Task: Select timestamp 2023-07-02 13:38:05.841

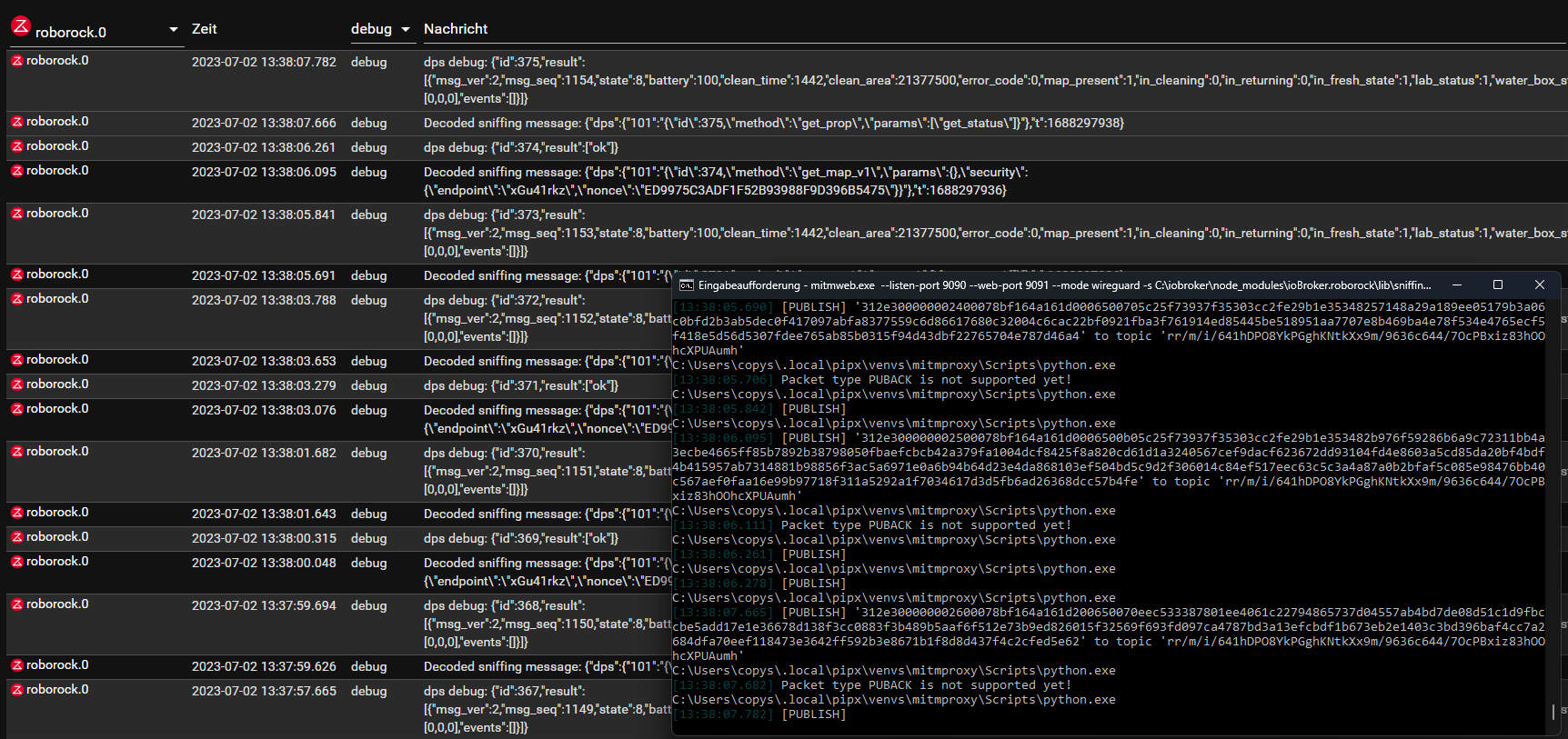Action: tap(264, 215)
